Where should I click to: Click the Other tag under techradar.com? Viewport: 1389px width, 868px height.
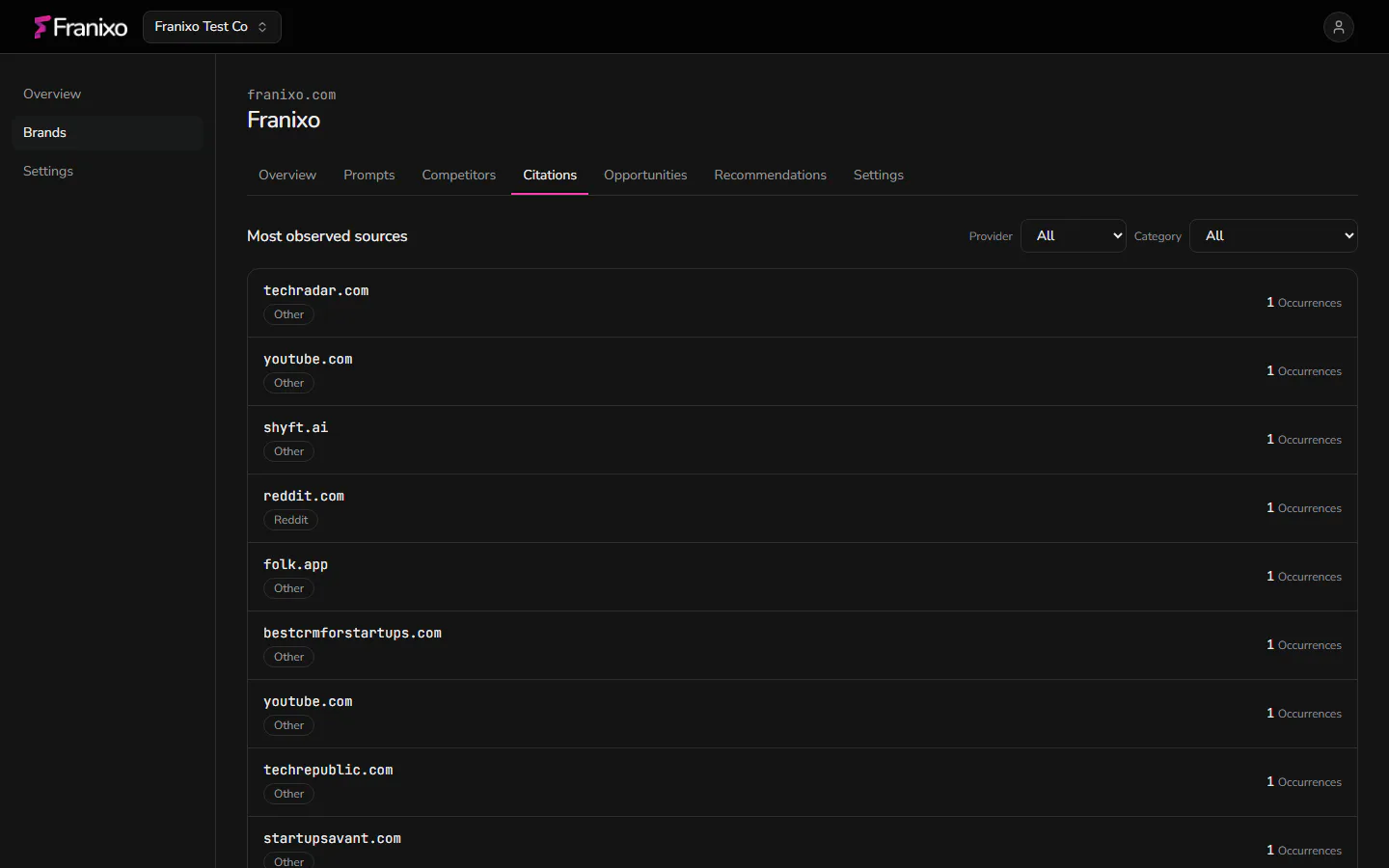(x=288, y=314)
